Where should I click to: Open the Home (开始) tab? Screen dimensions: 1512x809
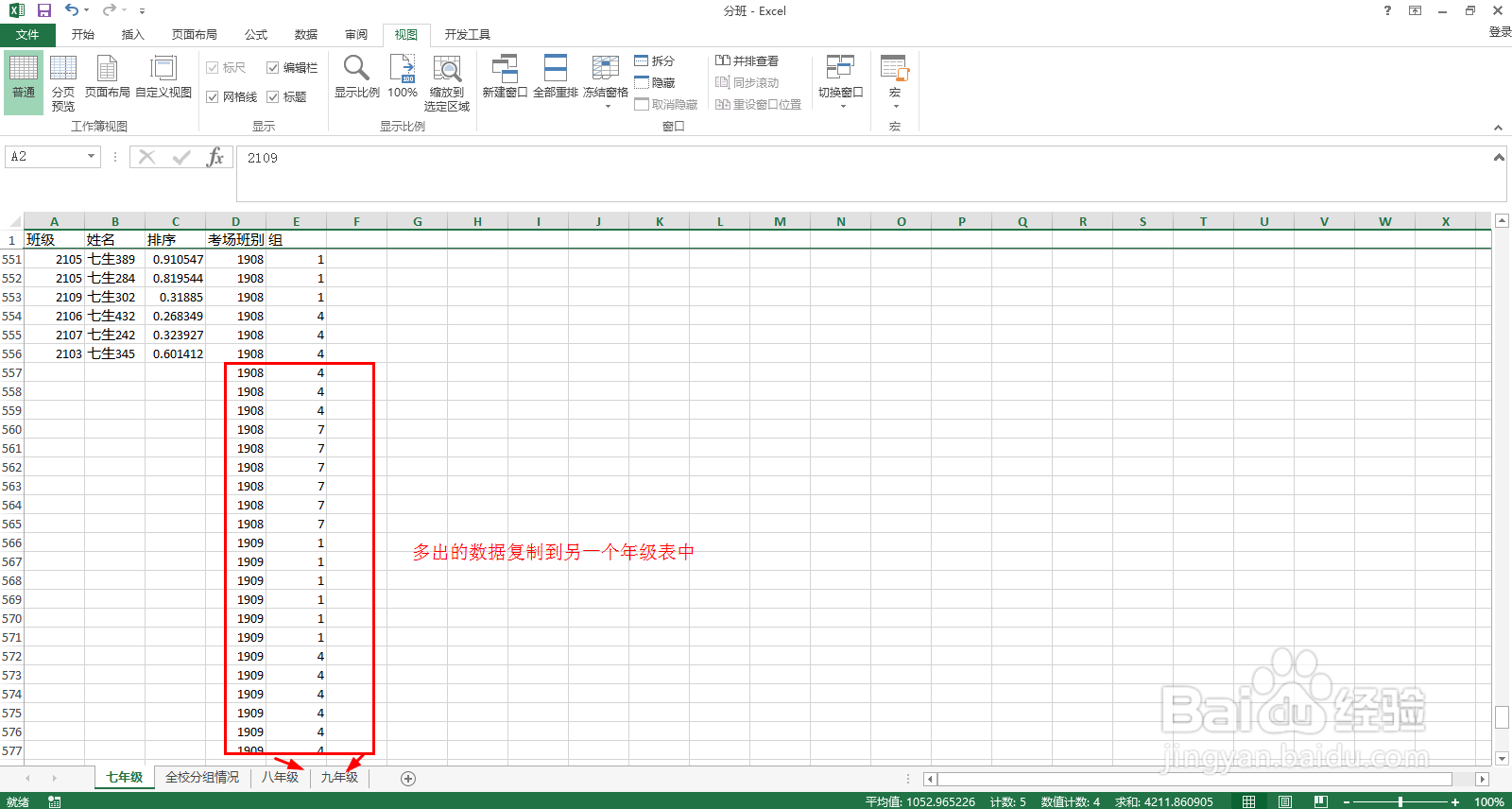coord(83,35)
